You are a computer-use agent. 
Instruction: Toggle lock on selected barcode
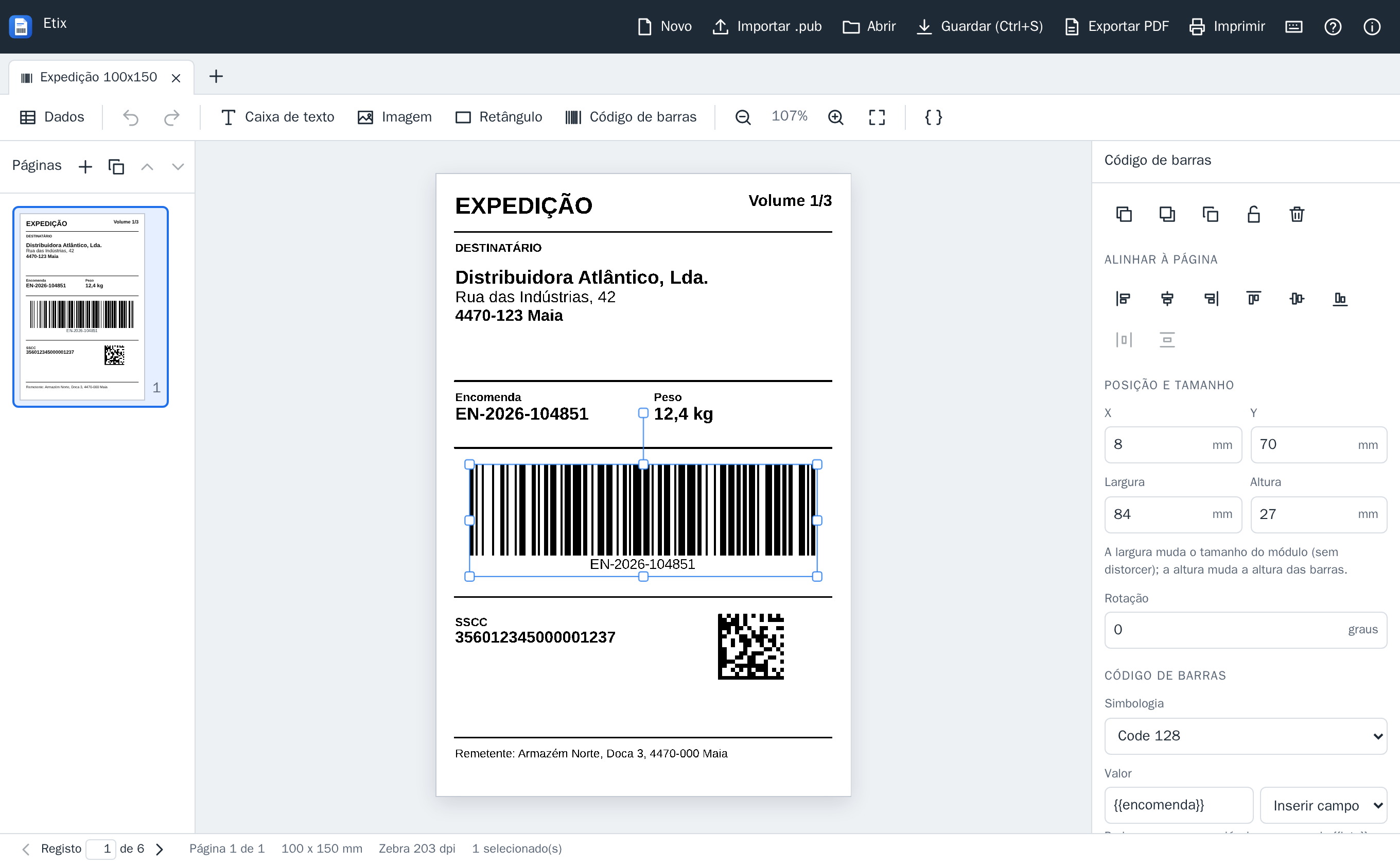(x=1254, y=215)
